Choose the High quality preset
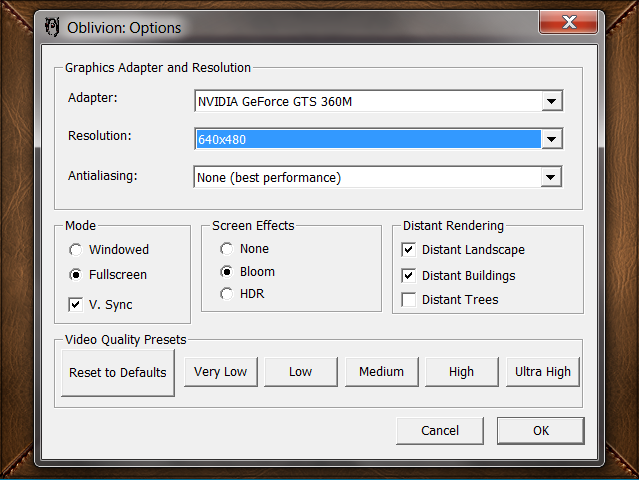Screen dimensions: 639x480 click(x=461, y=372)
